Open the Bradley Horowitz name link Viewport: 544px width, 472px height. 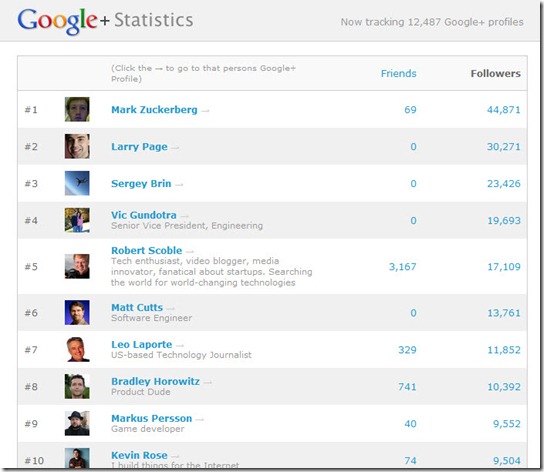pyautogui.click(x=155, y=381)
